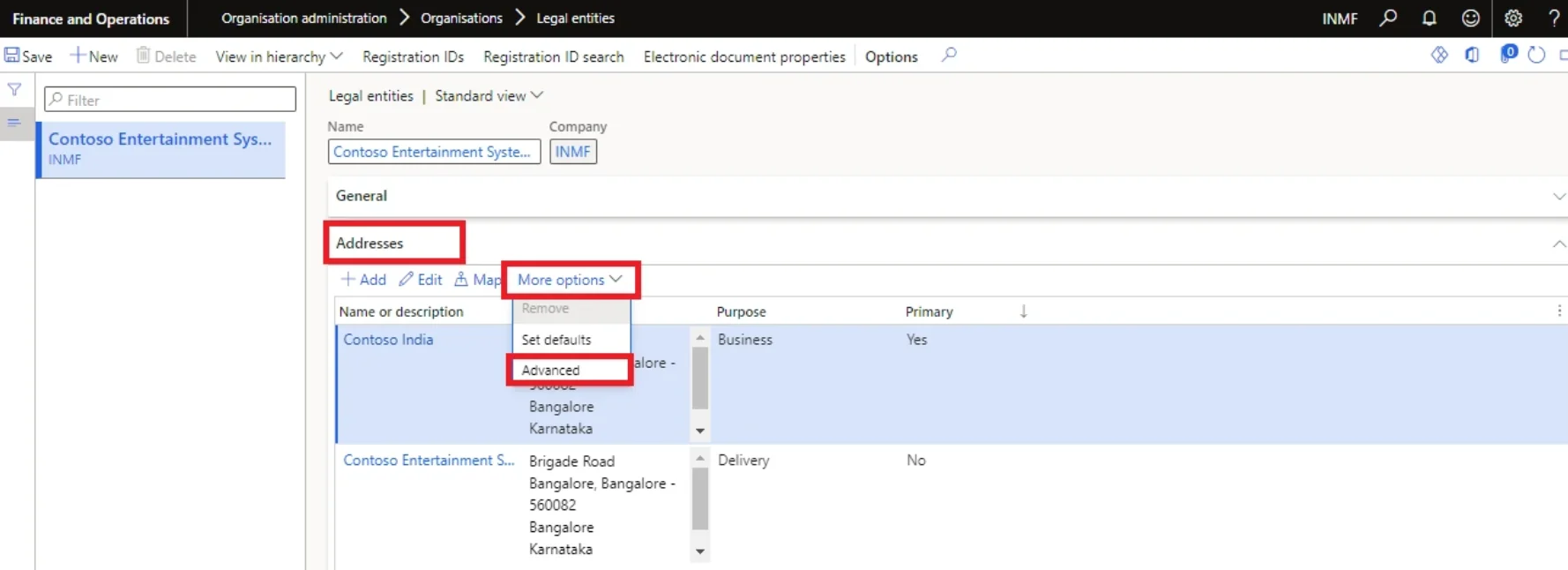Click the action pane search magnifier icon
This screenshot has width=1568, height=570.
pos(949,55)
